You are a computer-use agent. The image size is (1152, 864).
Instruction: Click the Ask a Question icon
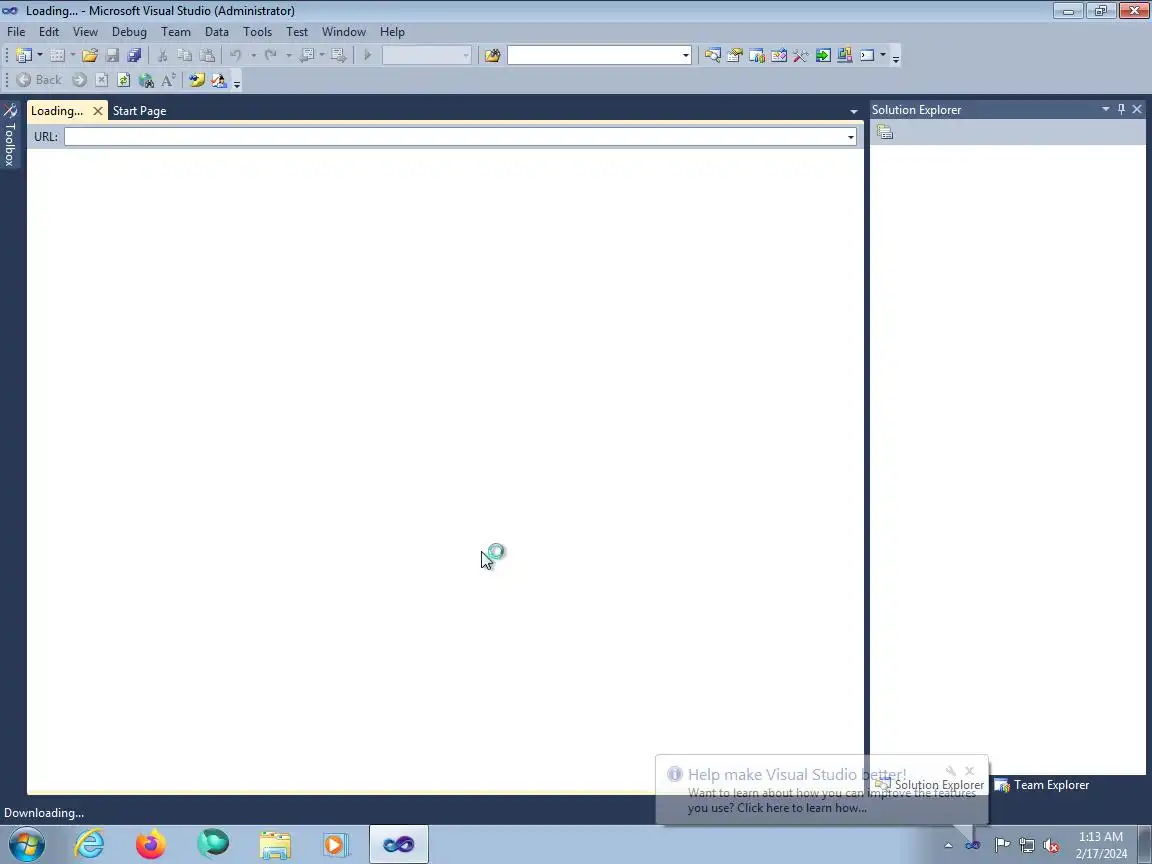[219, 80]
